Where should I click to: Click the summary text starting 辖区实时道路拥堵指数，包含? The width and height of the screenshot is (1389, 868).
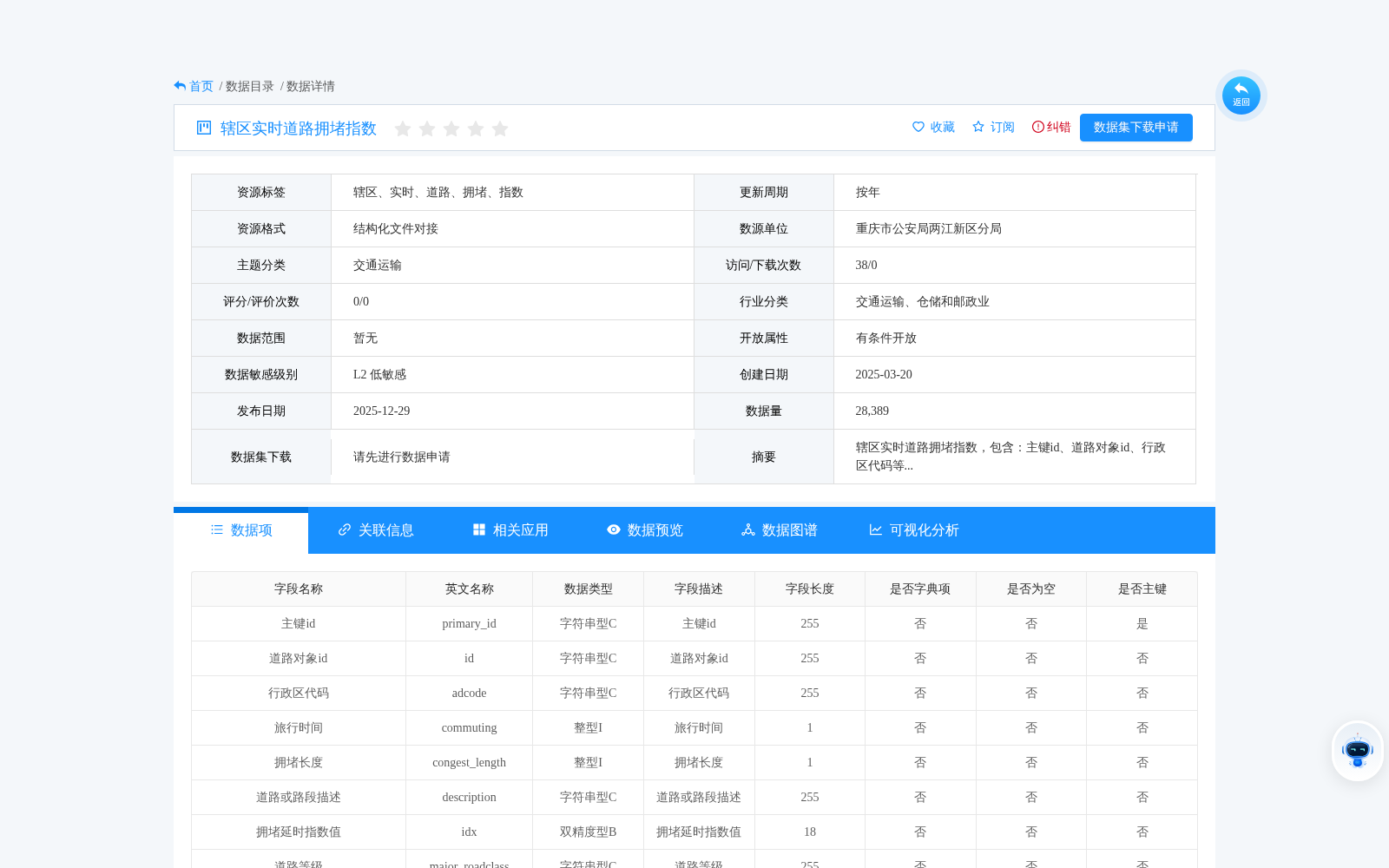coord(1010,457)
